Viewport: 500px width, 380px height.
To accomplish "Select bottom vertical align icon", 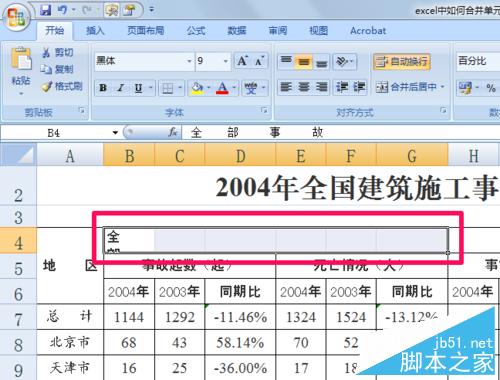I will click(321, 61).
